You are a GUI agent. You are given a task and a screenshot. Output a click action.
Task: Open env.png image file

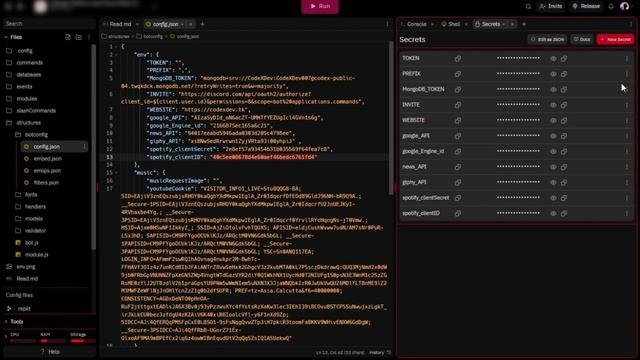tap(26, 267)
